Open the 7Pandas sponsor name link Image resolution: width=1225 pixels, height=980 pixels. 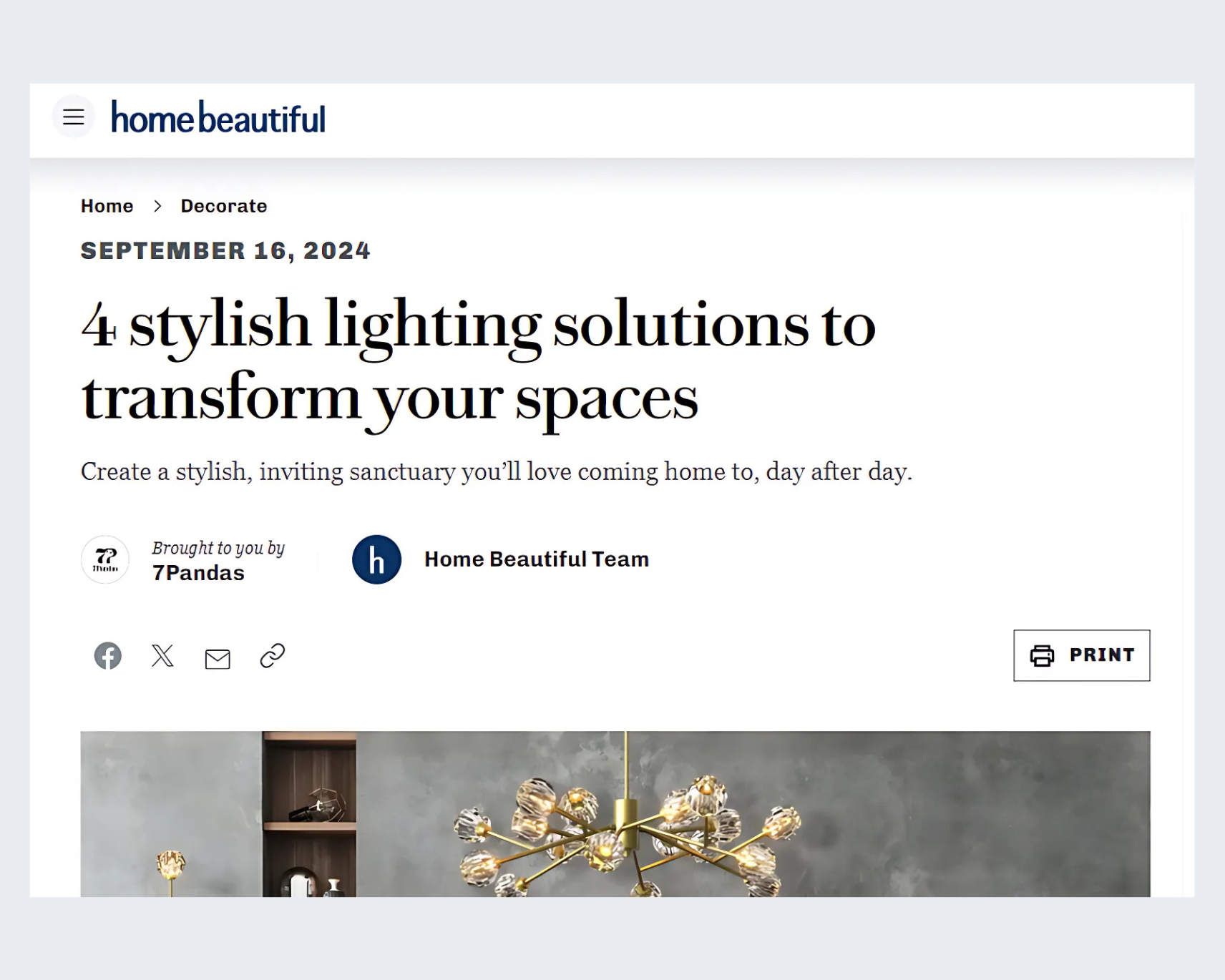click(x=198, y=573)
